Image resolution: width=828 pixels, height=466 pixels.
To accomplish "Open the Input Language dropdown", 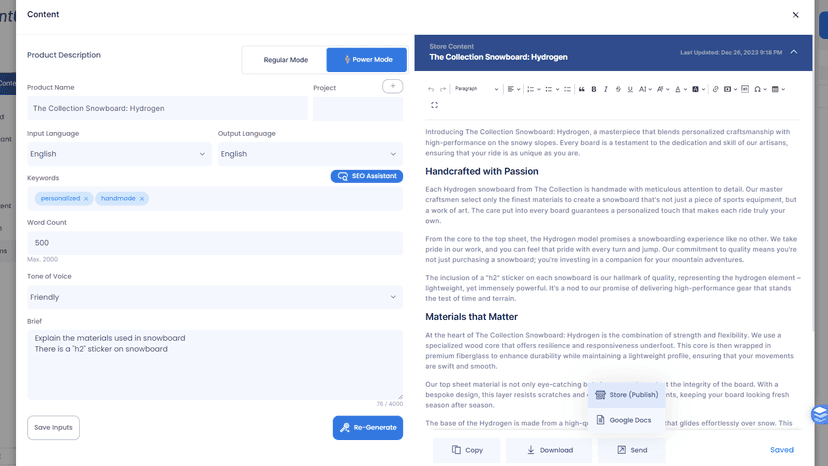I will [119, 154].
